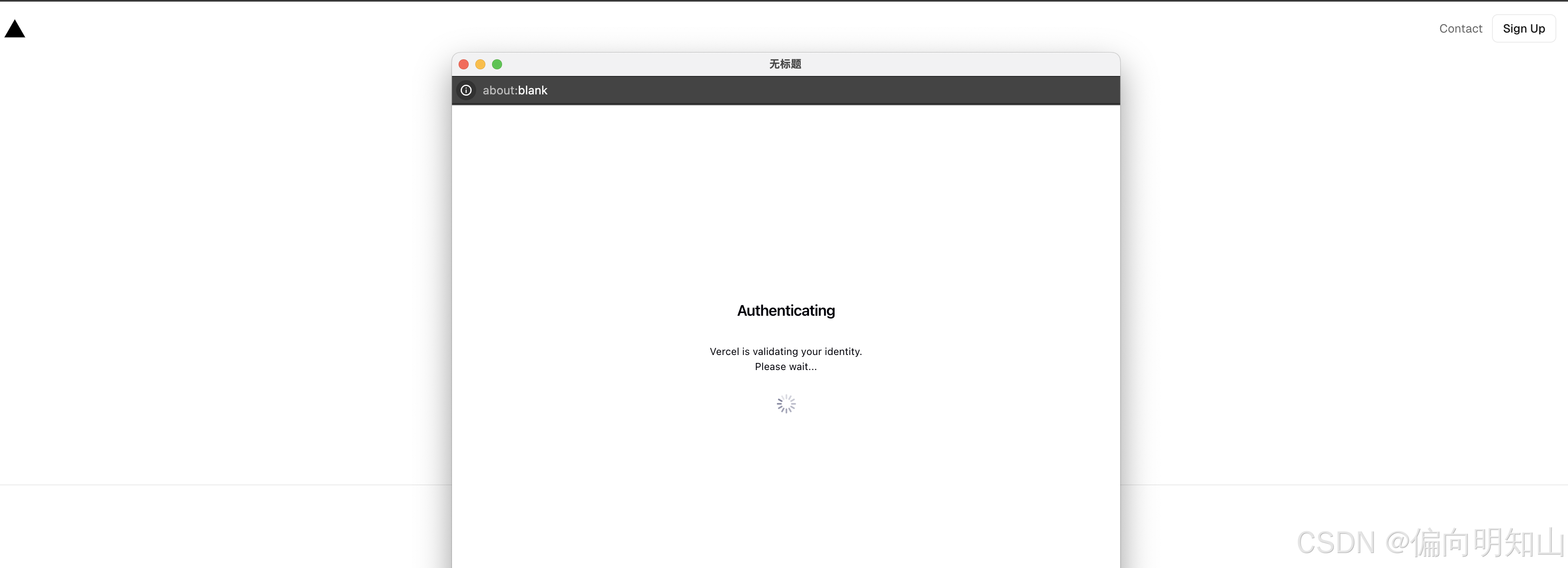Click the Authenticating heading
The height and width of the screenshot is (568, 1568).
(x=786, y=310)
